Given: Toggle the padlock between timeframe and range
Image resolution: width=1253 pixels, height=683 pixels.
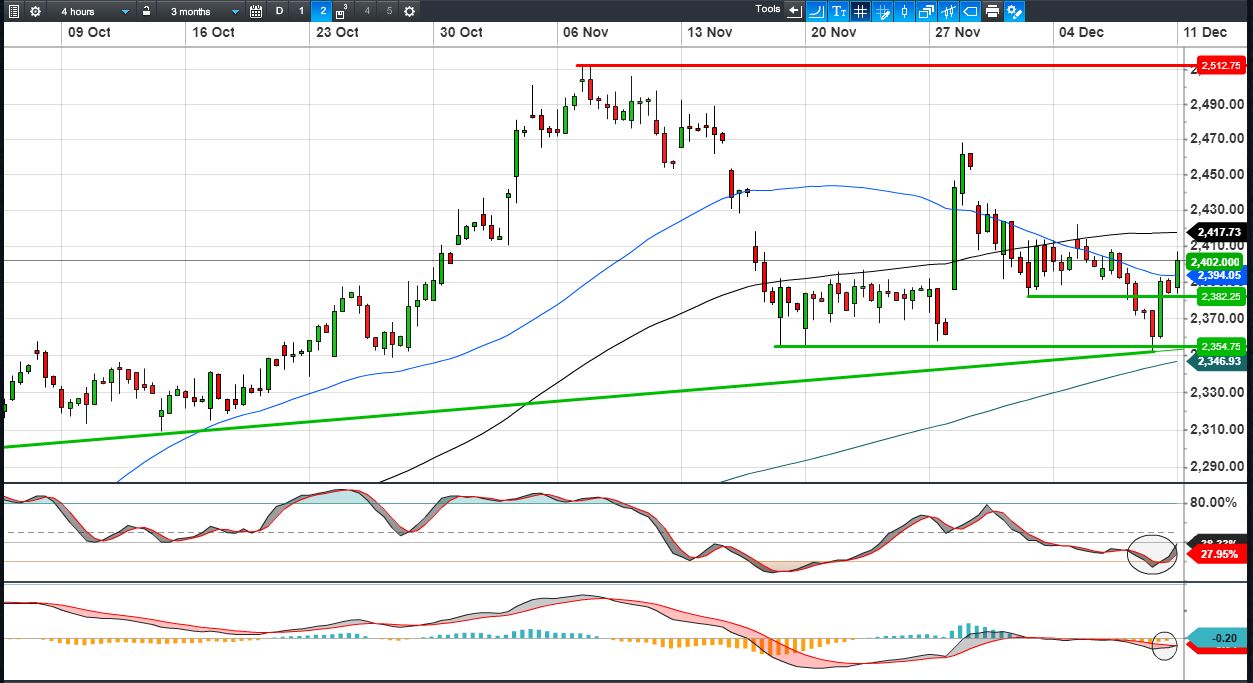Looking at the screenshot, I should click(x=147, y=11).
